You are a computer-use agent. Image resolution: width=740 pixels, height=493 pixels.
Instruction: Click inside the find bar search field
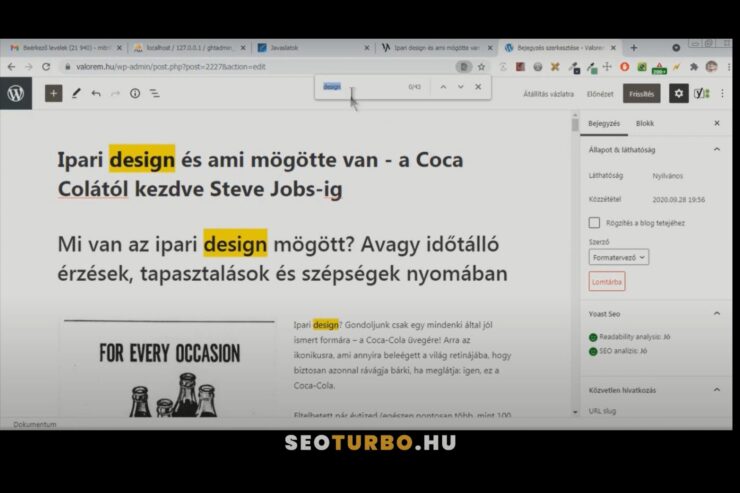(x=361, y=87)
